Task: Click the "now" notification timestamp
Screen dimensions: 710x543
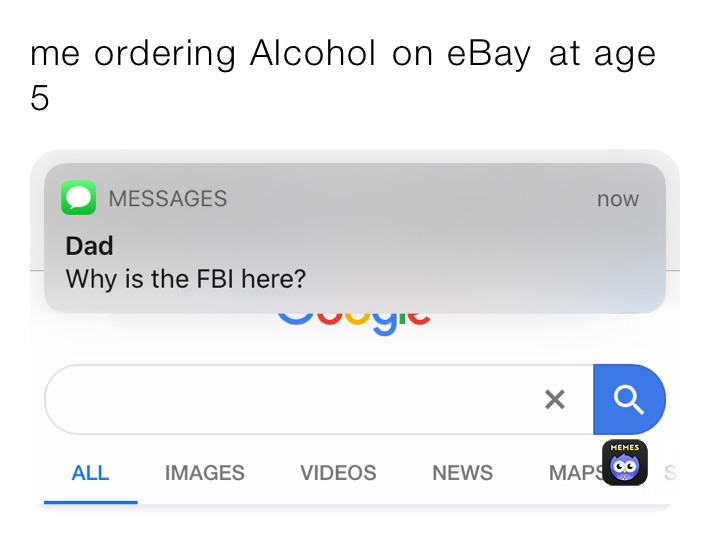Action: point(617,199)
